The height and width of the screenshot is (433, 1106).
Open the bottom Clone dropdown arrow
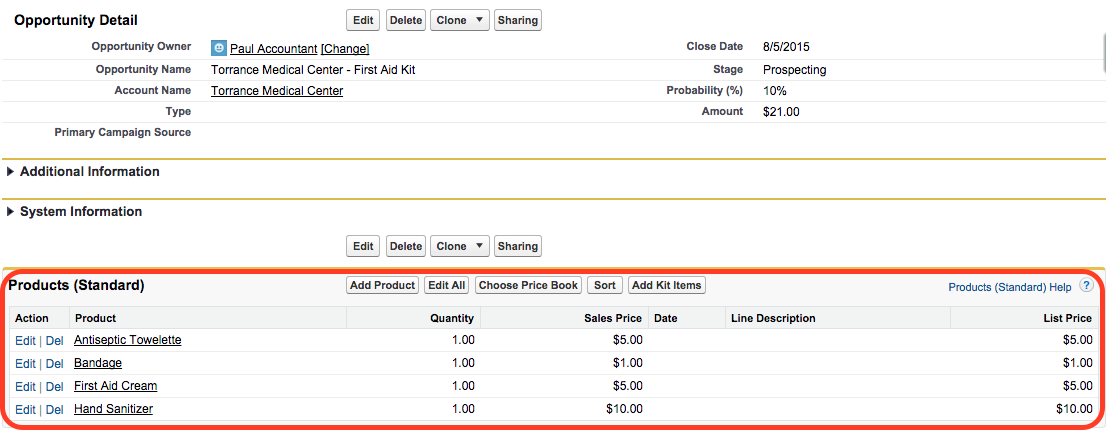pos(480,246)
